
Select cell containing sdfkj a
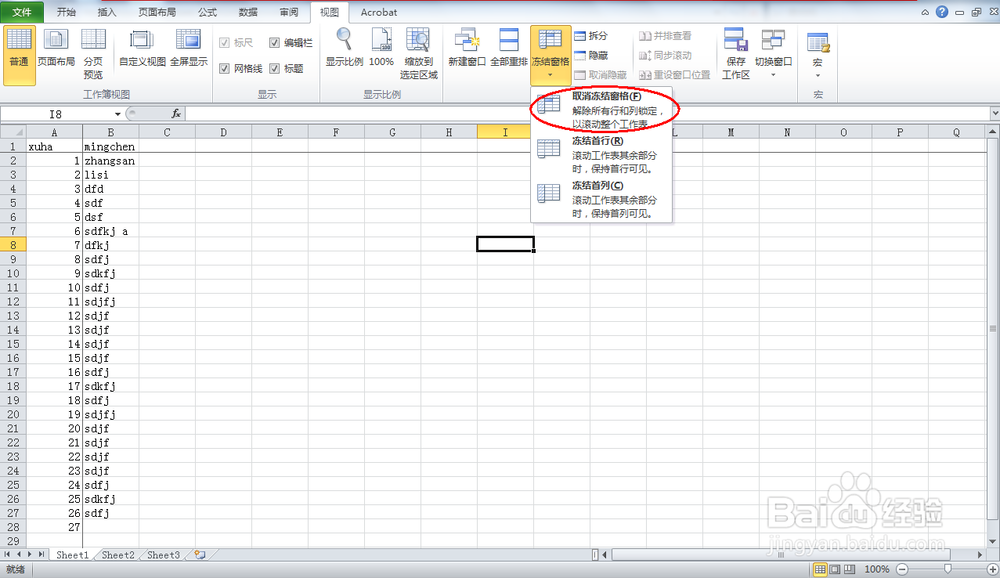(x=110, y=231)
